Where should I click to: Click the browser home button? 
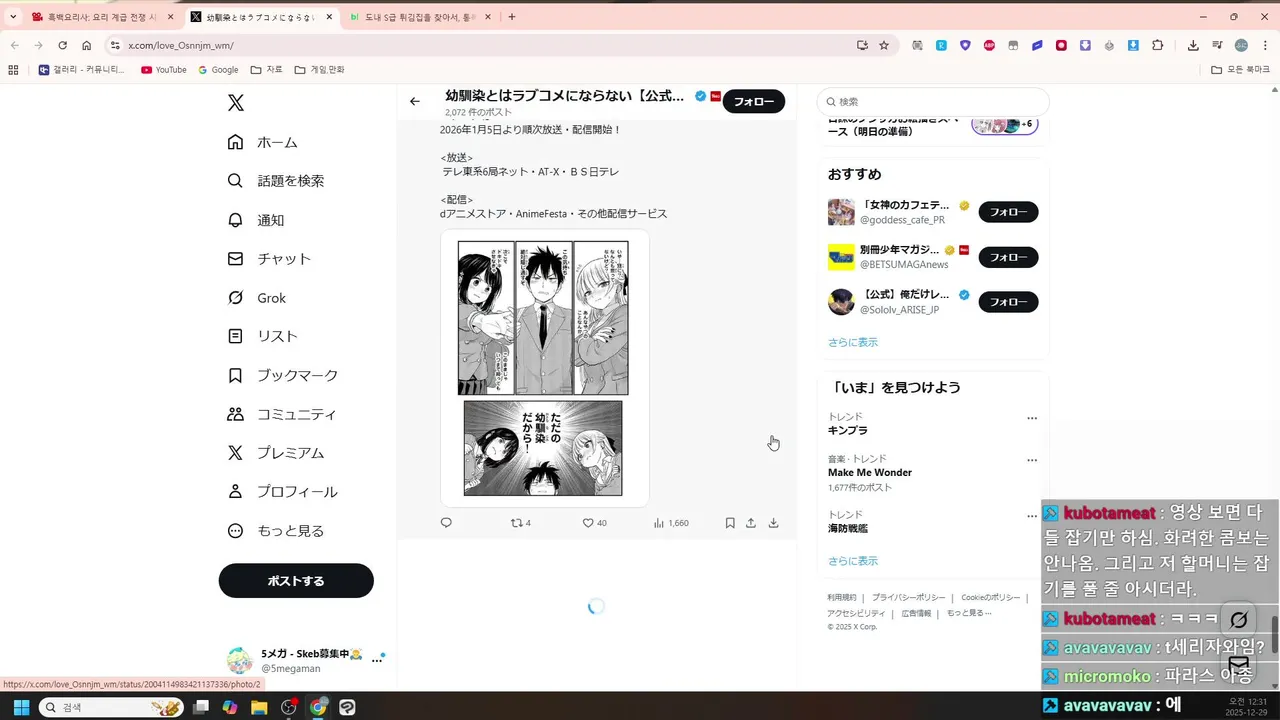point(87,45)
